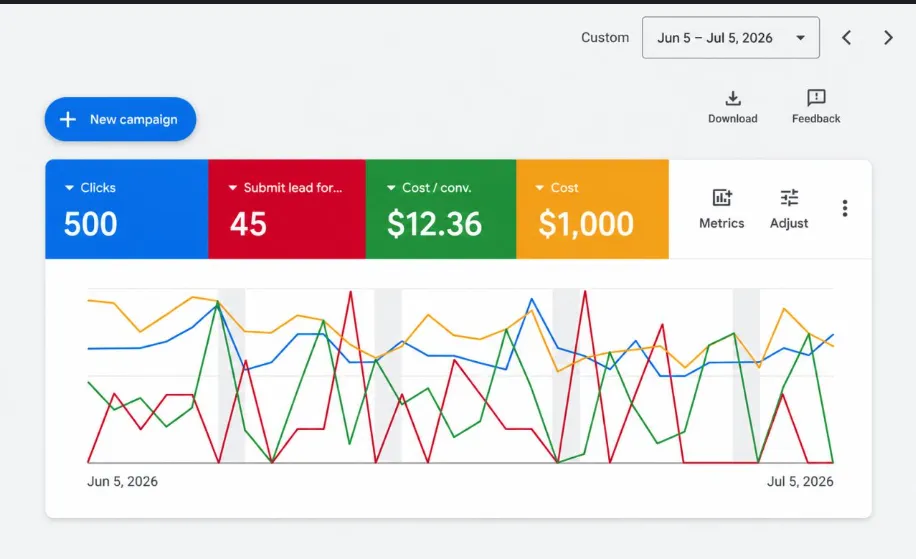Open the Jun 5 – Jul 5, 2026 date picker

pyautogui.click(x=731, y=38)
